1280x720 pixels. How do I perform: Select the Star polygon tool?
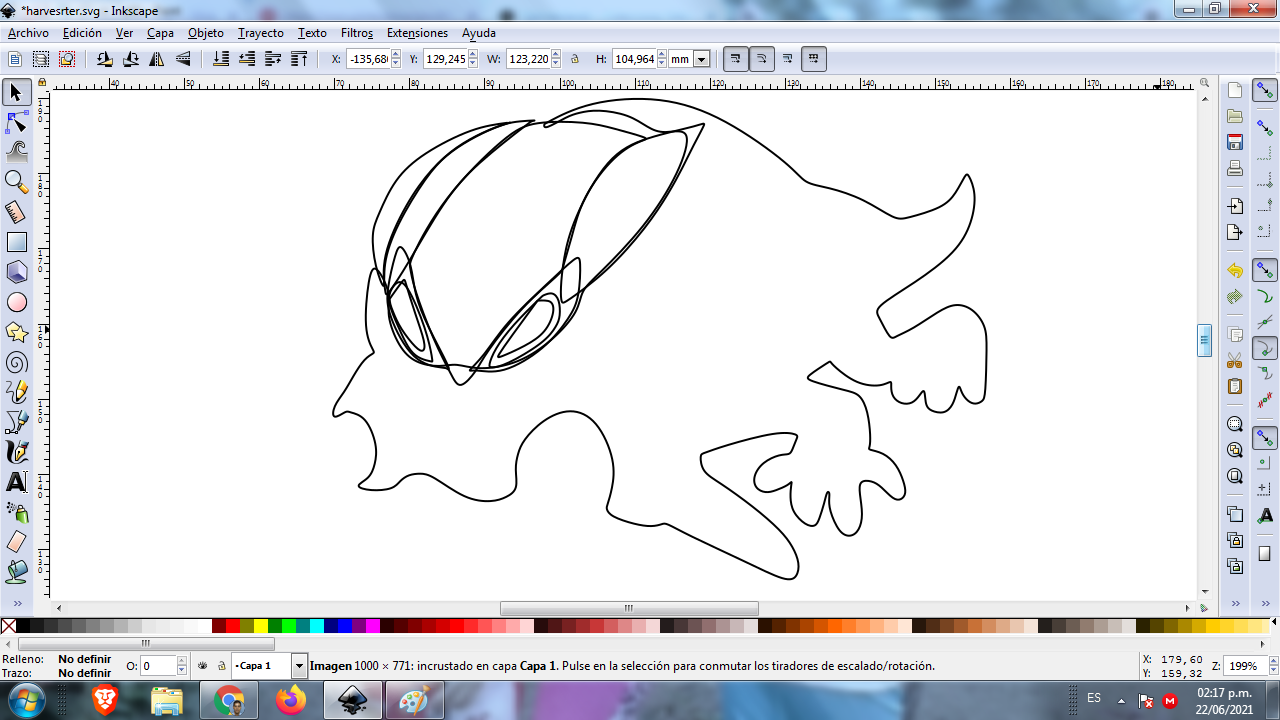click(x=16, y=332)
